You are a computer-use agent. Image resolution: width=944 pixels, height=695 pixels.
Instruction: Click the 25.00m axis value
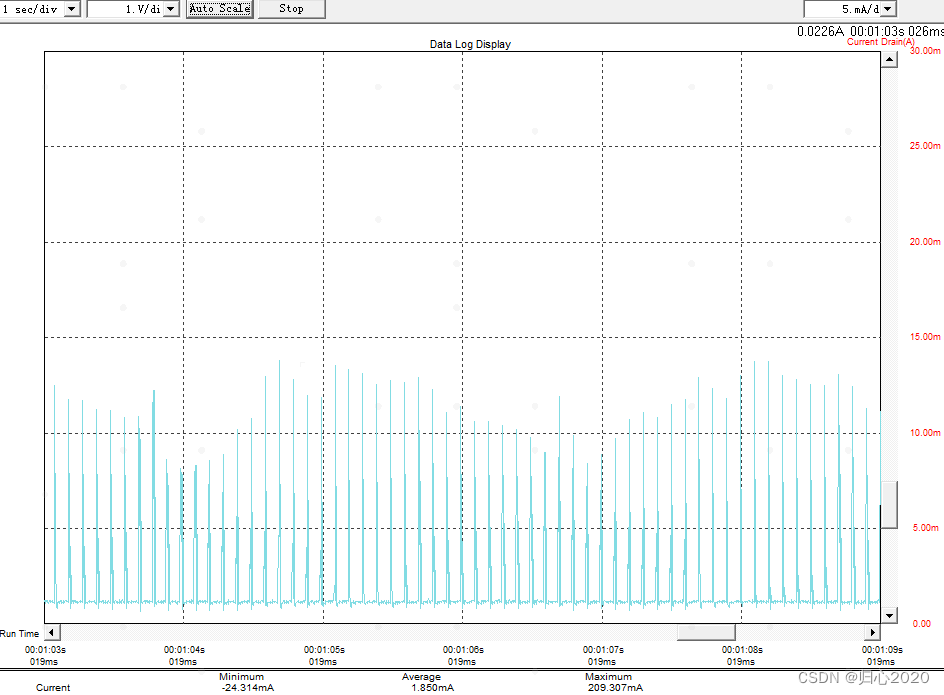coord(925,146)
